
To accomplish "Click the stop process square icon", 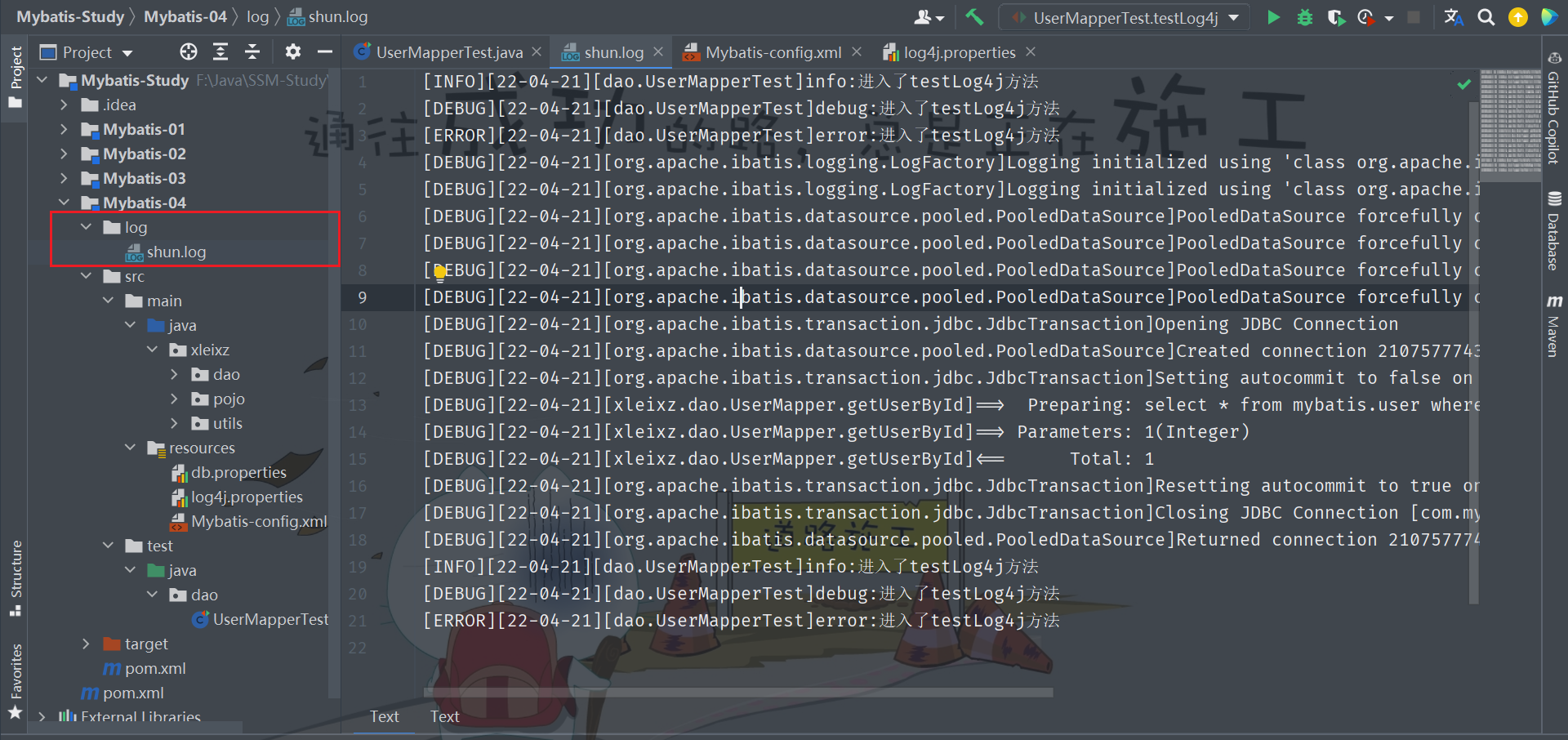I will coord(1414,17).
